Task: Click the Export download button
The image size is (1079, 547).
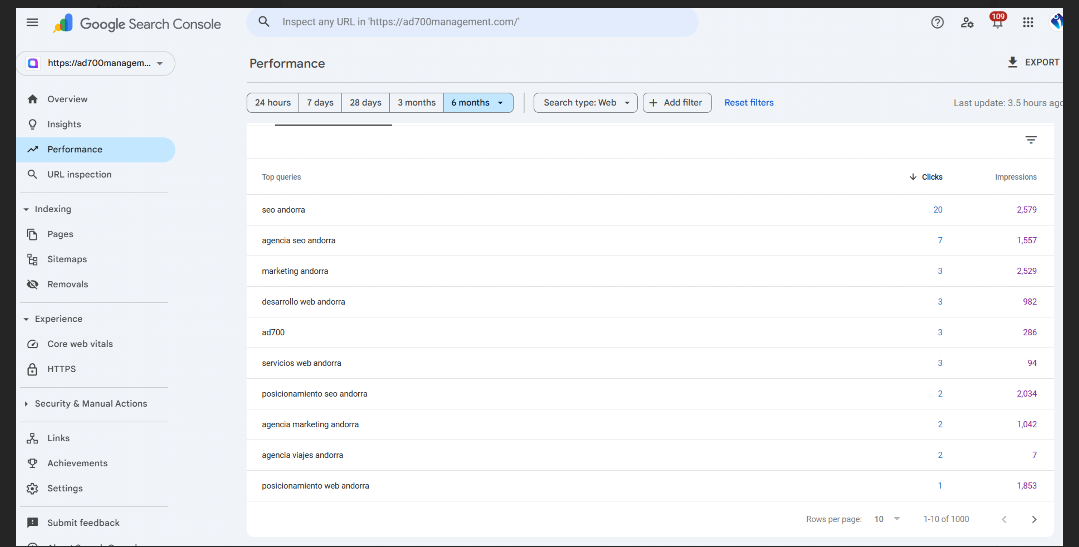Action: pos(1033,62)
